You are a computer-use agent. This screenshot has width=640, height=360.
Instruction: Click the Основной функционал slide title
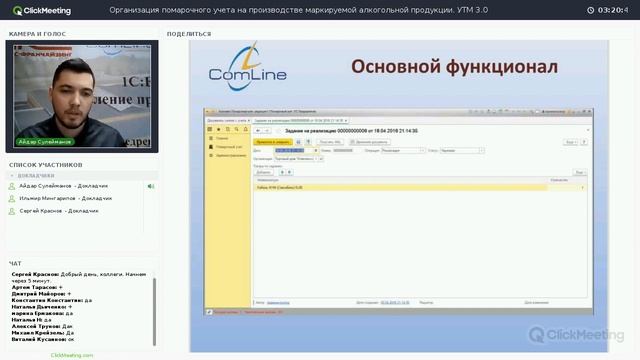tap(454, 67)
